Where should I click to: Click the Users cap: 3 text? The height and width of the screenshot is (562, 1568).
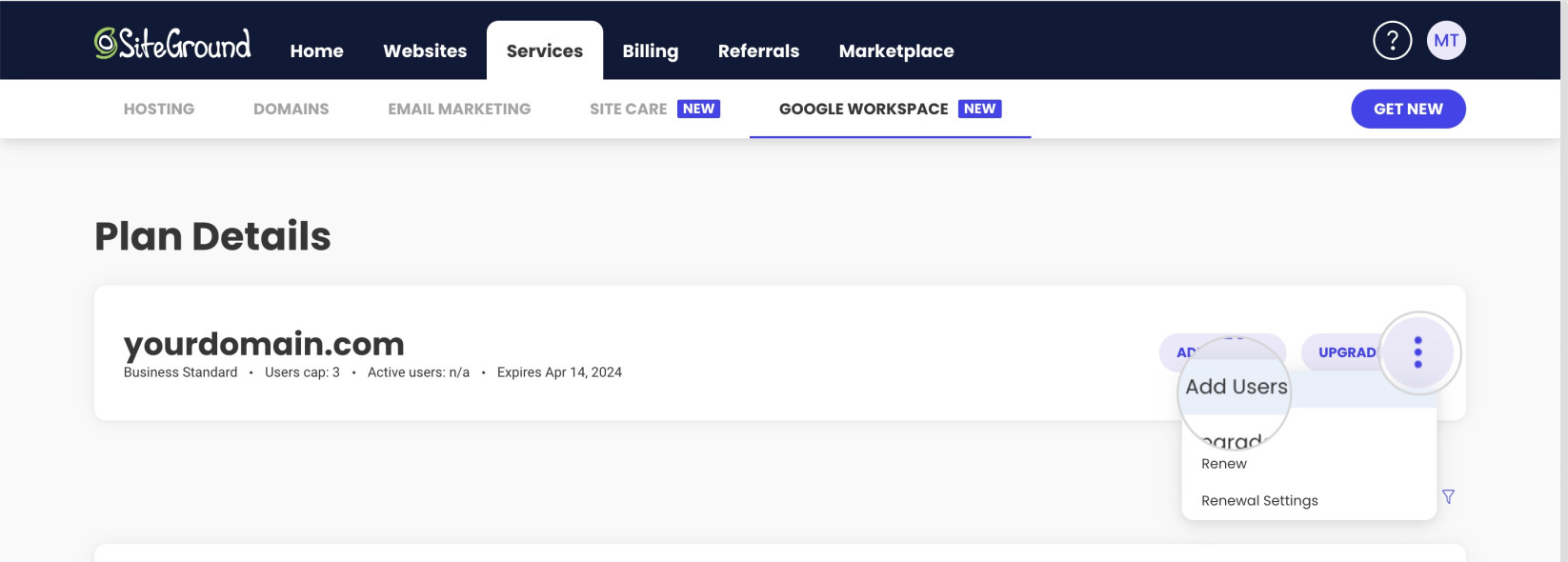pos(302,372)
